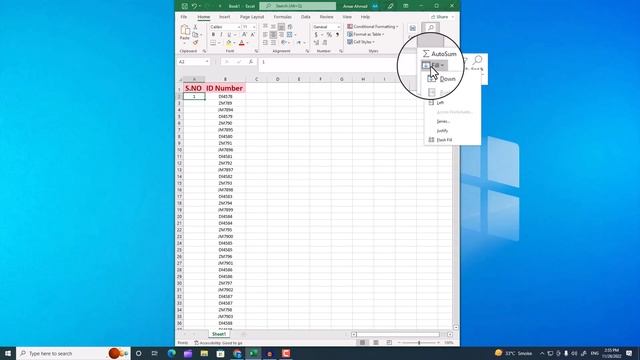
Task: Click the Cut scissors icon
Action: coord(196,27)
